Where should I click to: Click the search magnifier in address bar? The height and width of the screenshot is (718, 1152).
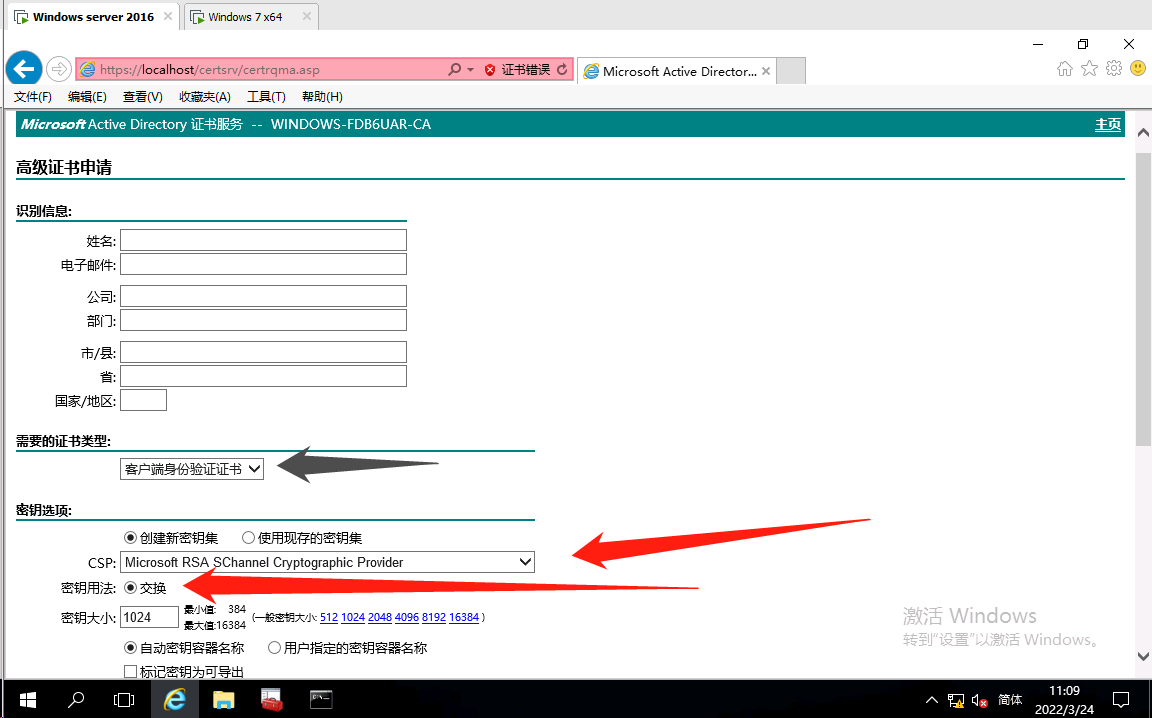(x=454, y=69)
